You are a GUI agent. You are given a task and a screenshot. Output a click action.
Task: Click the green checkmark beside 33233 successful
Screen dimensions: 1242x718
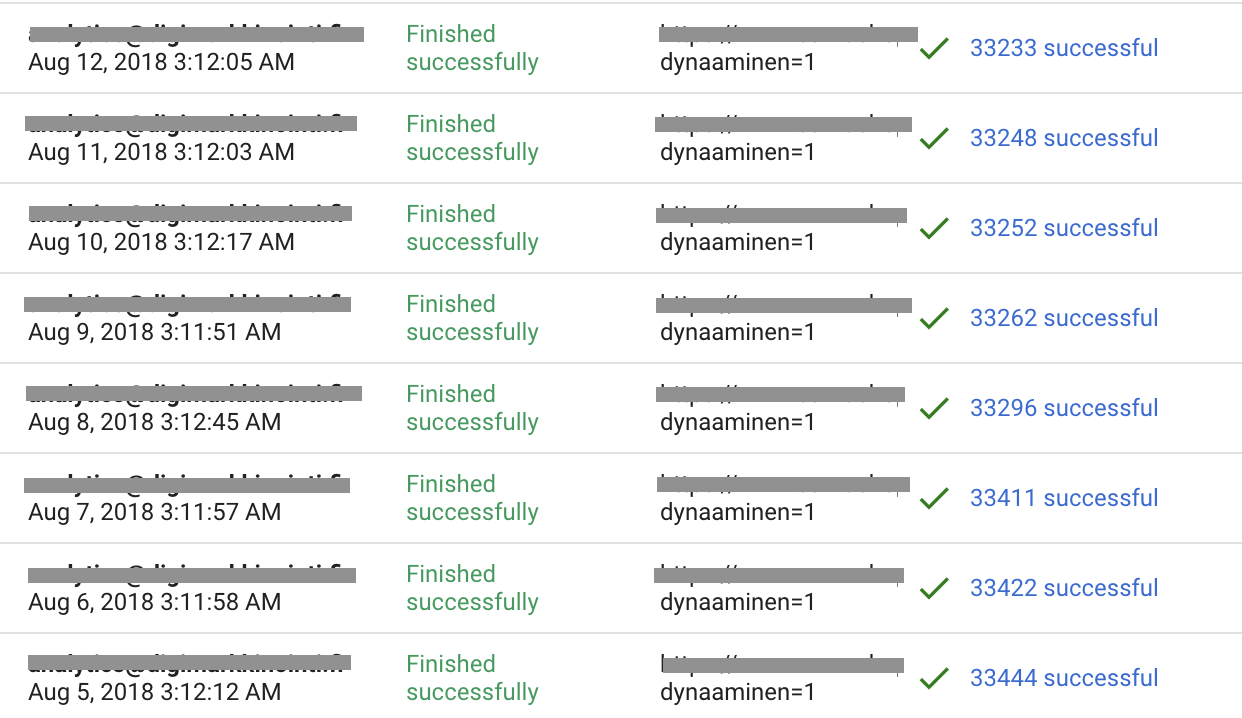934,48
